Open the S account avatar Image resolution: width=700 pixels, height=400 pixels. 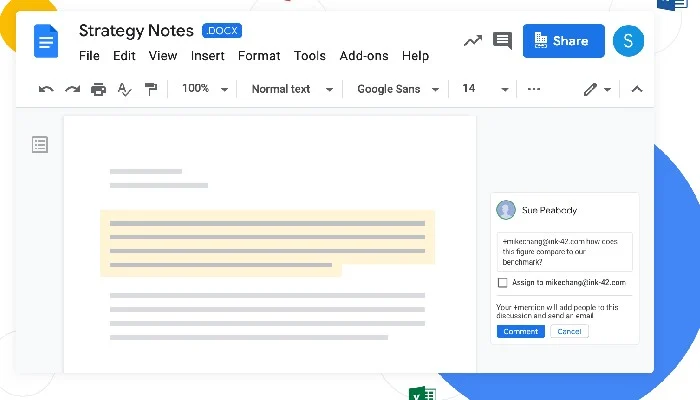628,41
